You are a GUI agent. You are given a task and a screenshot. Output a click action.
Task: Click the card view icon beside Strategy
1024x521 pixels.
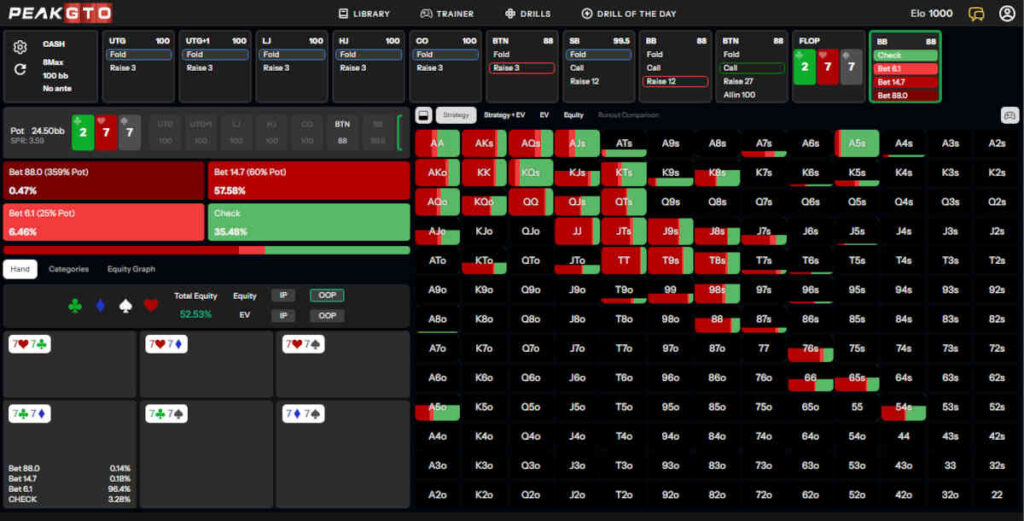point(423,115)
